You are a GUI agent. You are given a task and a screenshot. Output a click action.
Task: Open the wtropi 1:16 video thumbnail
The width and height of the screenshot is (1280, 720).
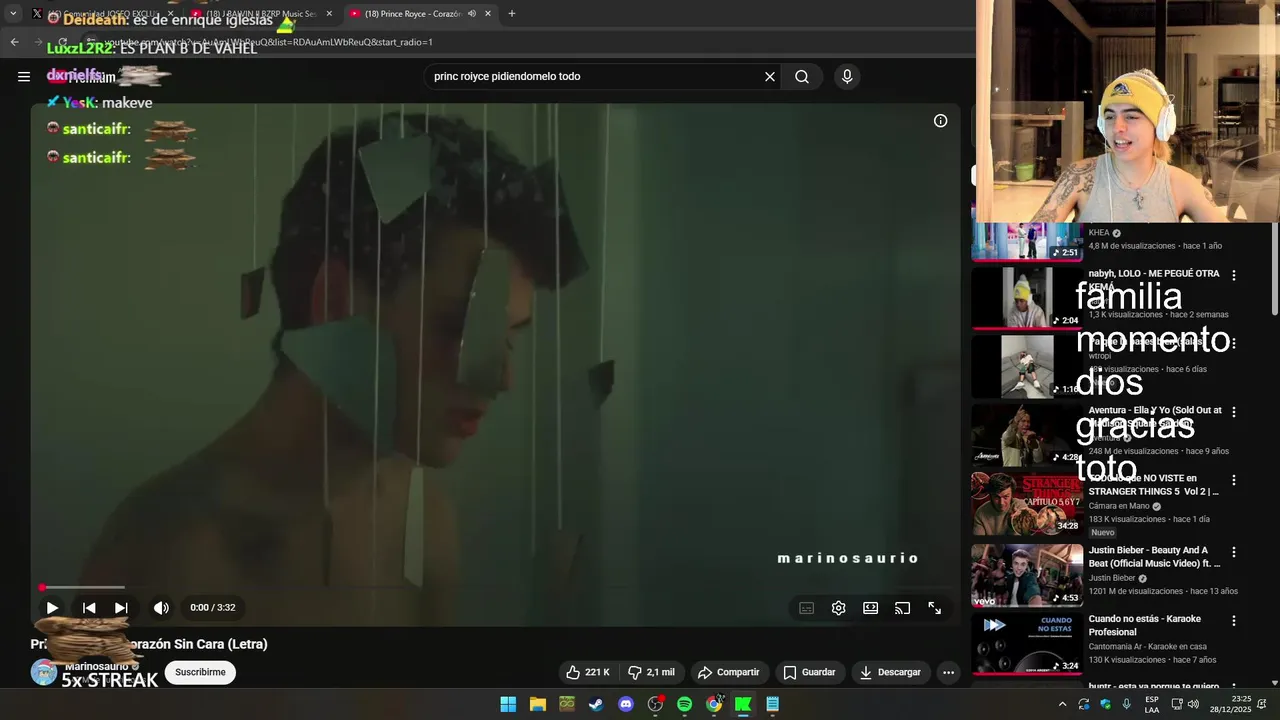1027,366
